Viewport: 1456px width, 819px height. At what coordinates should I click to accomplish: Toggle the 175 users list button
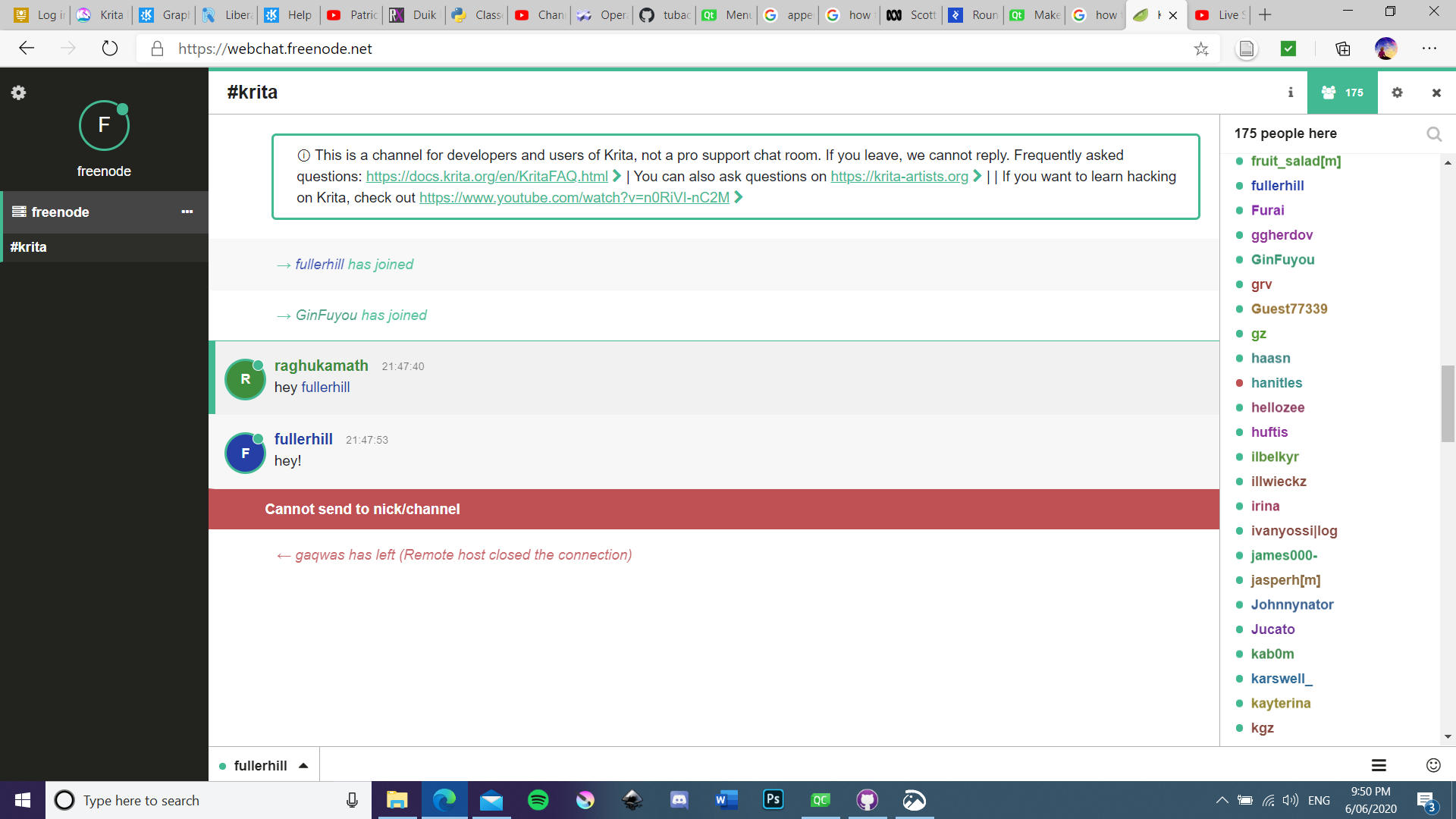pos(1342,93)
